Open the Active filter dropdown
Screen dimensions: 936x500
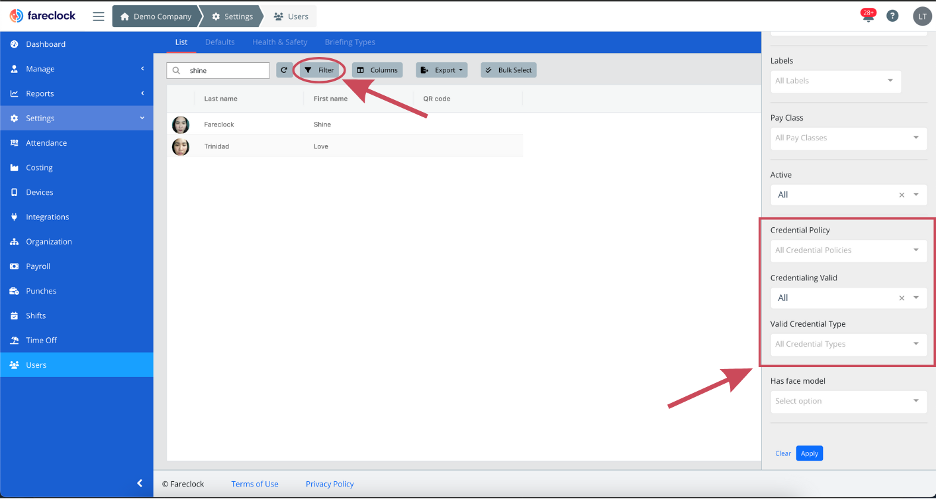(848, 195)
